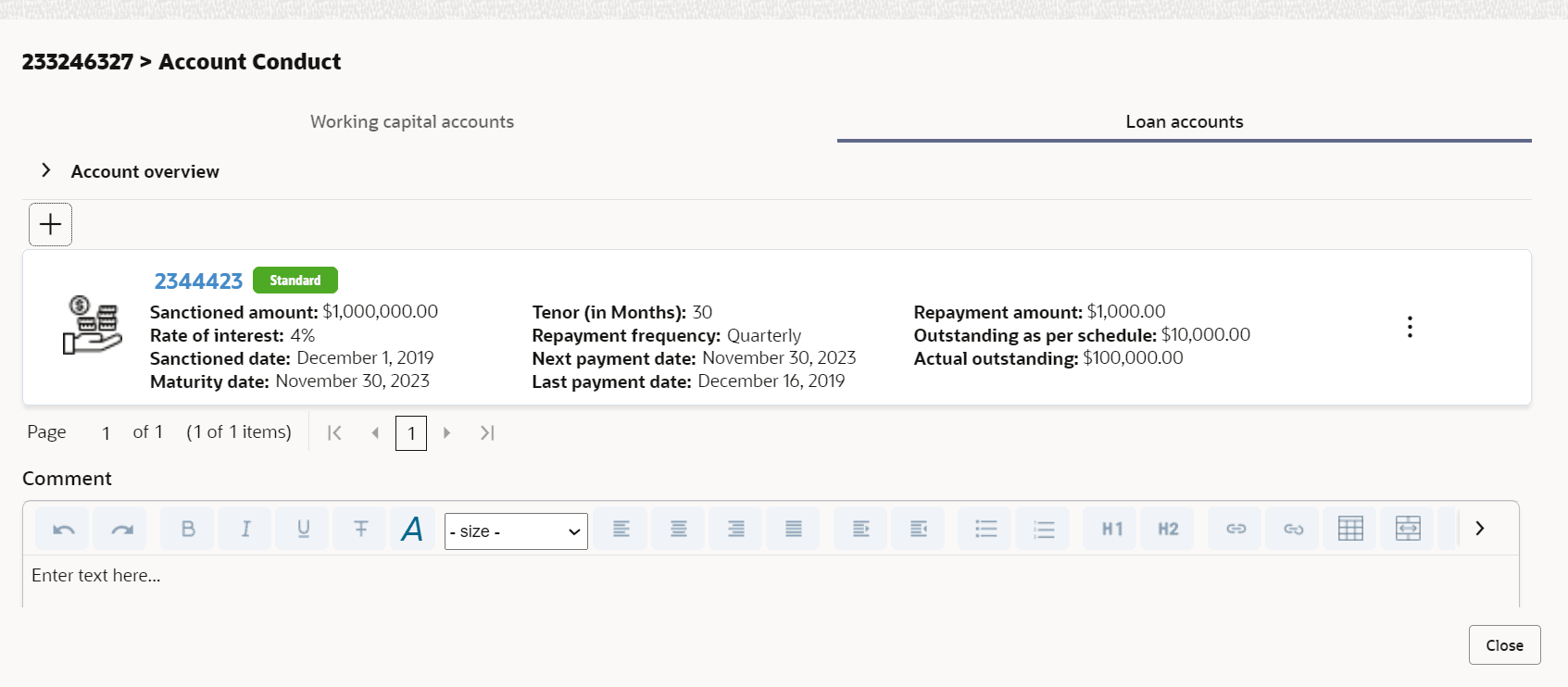Click the '233246327 > Account Conduct' heading

pos(182,62)
